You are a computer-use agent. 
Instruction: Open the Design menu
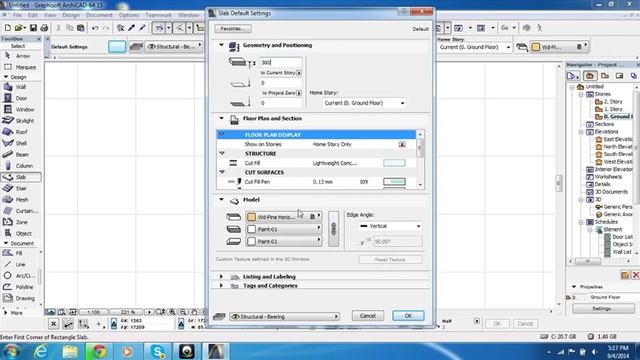71,15
